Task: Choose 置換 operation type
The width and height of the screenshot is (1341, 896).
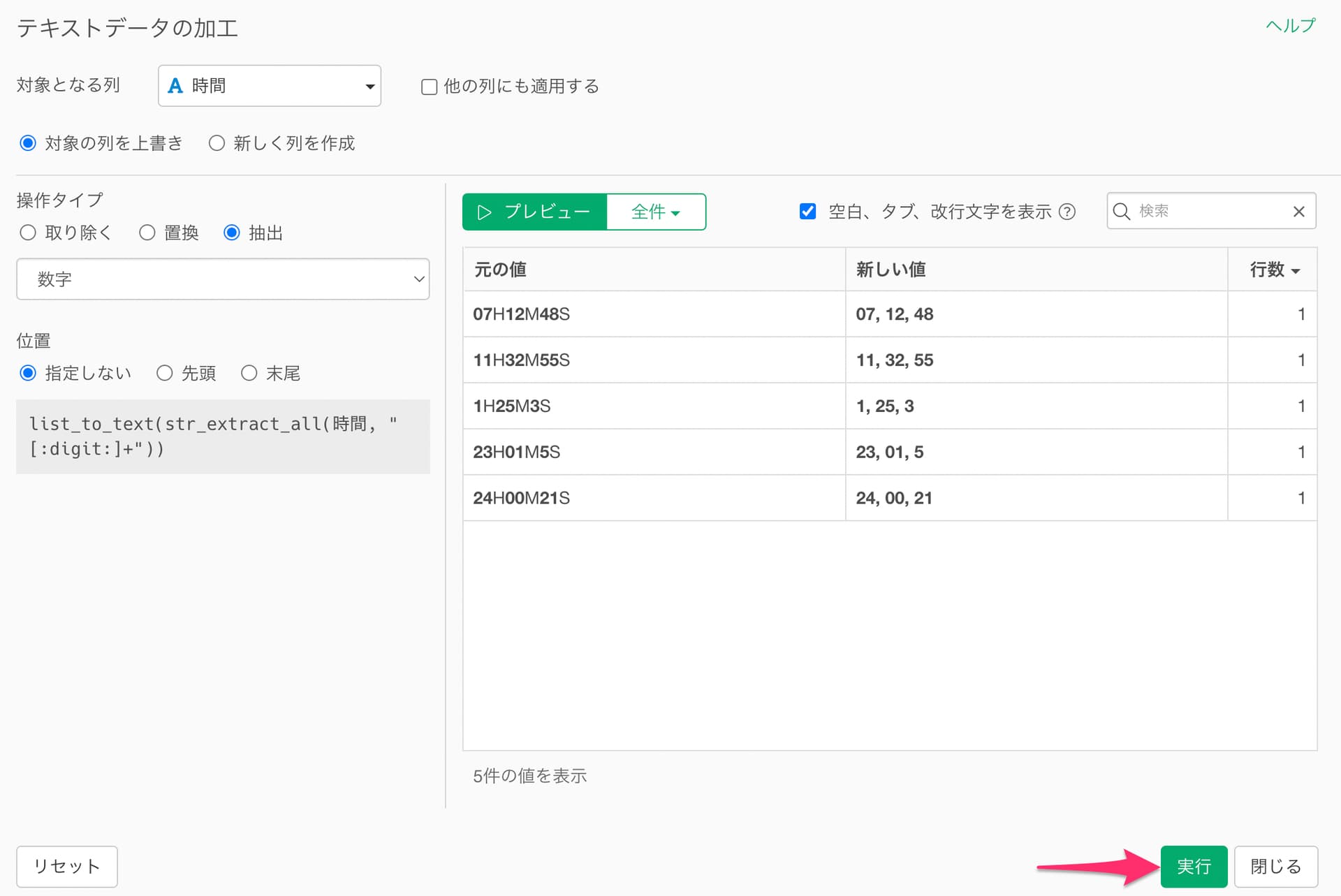Action: click(x=147, y=233)
